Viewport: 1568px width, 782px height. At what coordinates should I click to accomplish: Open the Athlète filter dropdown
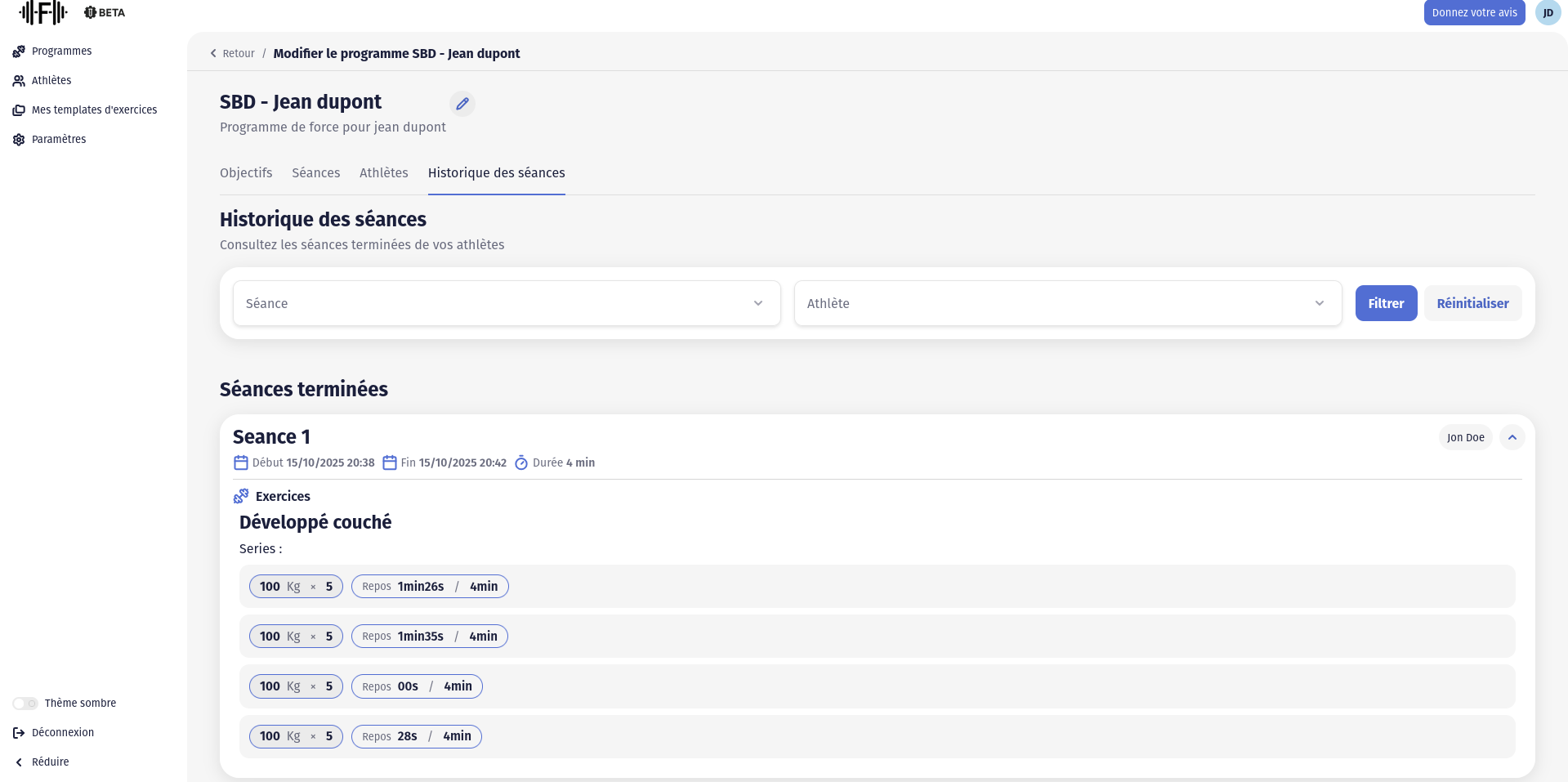(1067, 303)
